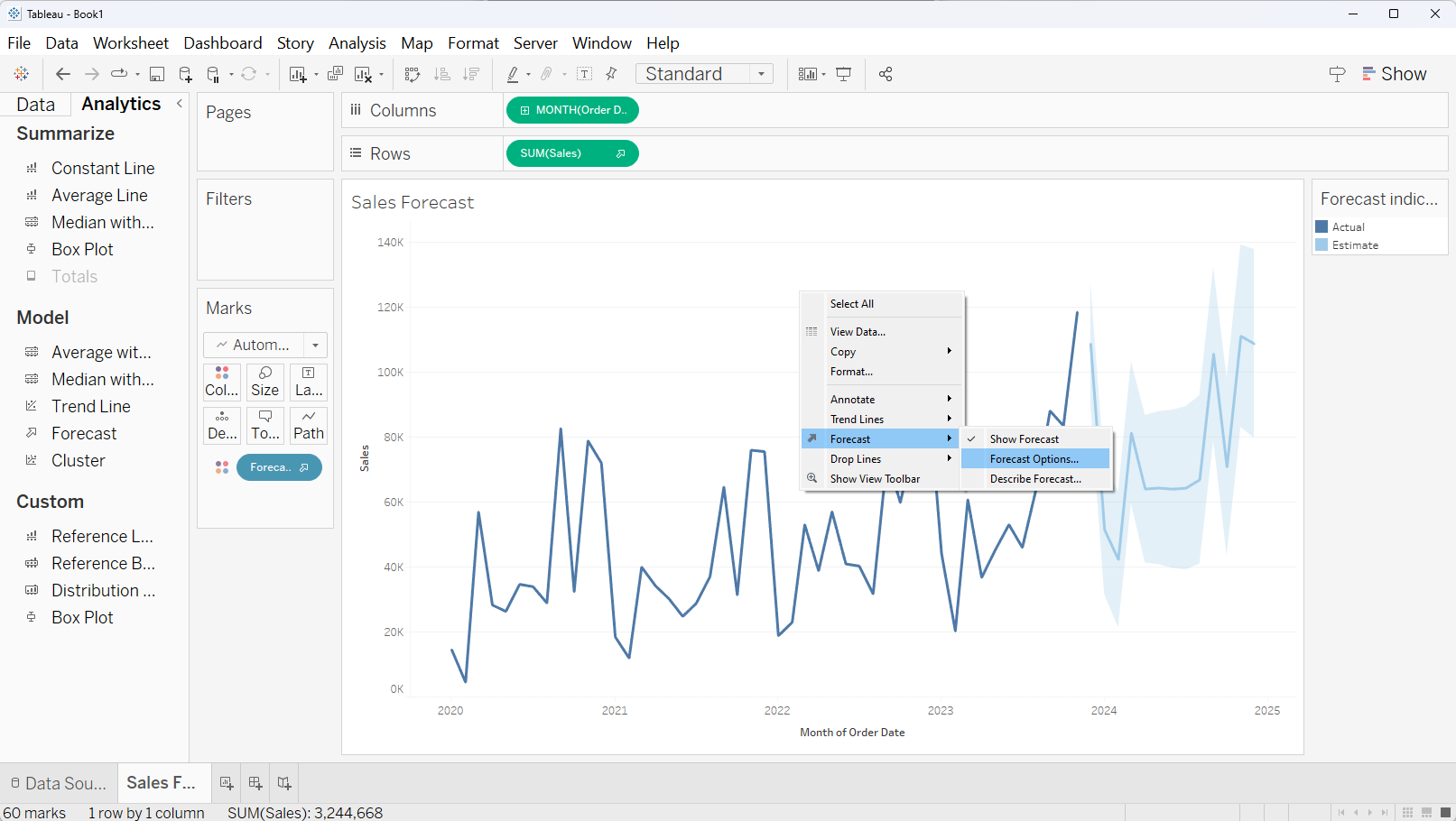Click the Estimate light blue legend swatch
1456x821 pixels.
pyautogui.click(x=1322, y=245)
